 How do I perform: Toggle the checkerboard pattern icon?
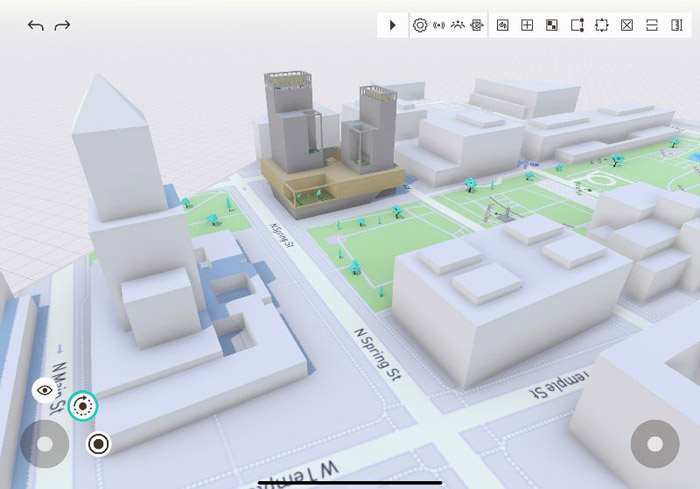tap(552, 25)
